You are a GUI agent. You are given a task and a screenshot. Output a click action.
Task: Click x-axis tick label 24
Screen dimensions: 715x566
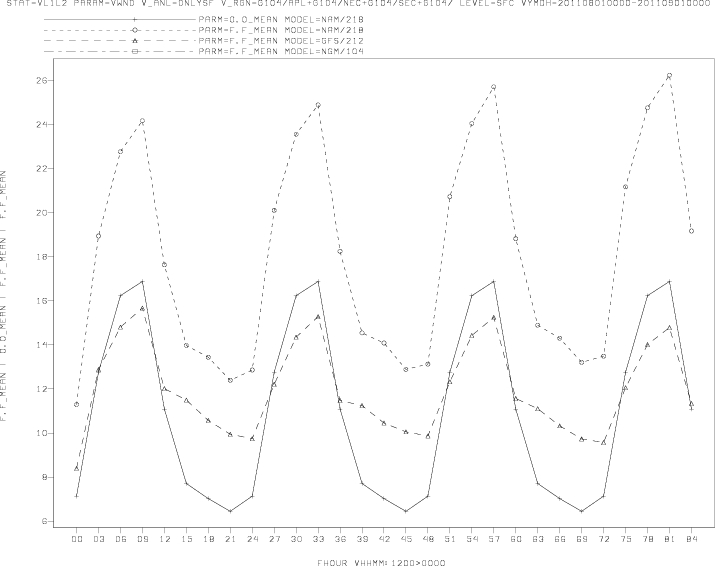[x=252, y=539]
